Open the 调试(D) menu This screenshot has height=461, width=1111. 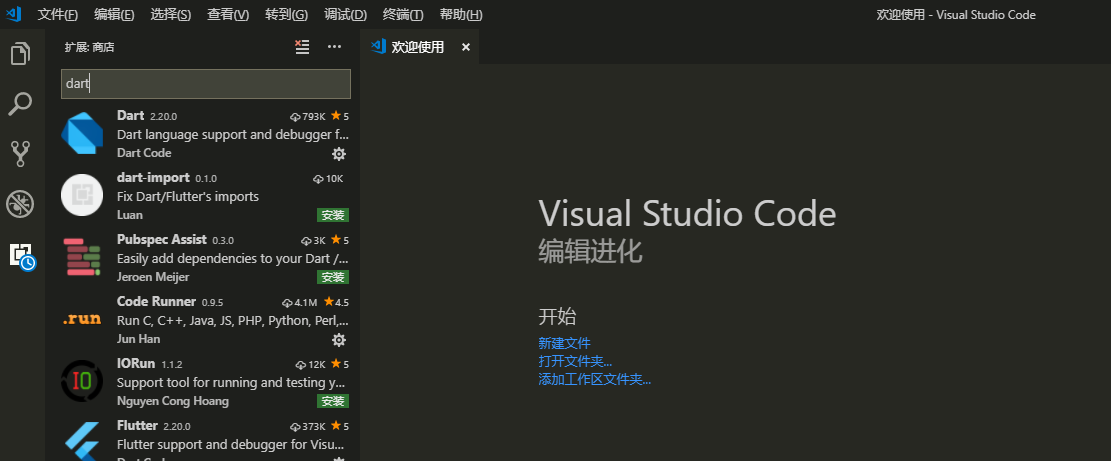[x=345, y=15]
